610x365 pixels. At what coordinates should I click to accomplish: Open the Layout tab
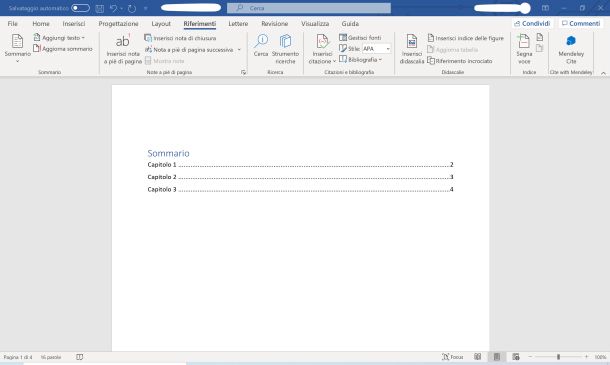(x=161, y=23)
